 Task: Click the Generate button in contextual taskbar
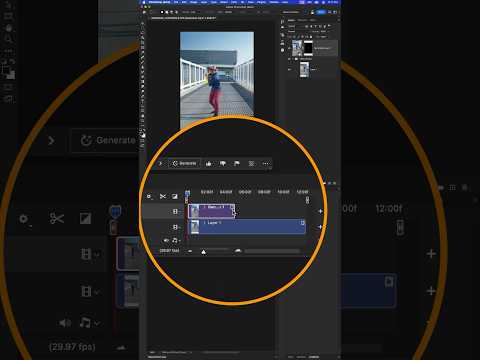click(184, 163)
